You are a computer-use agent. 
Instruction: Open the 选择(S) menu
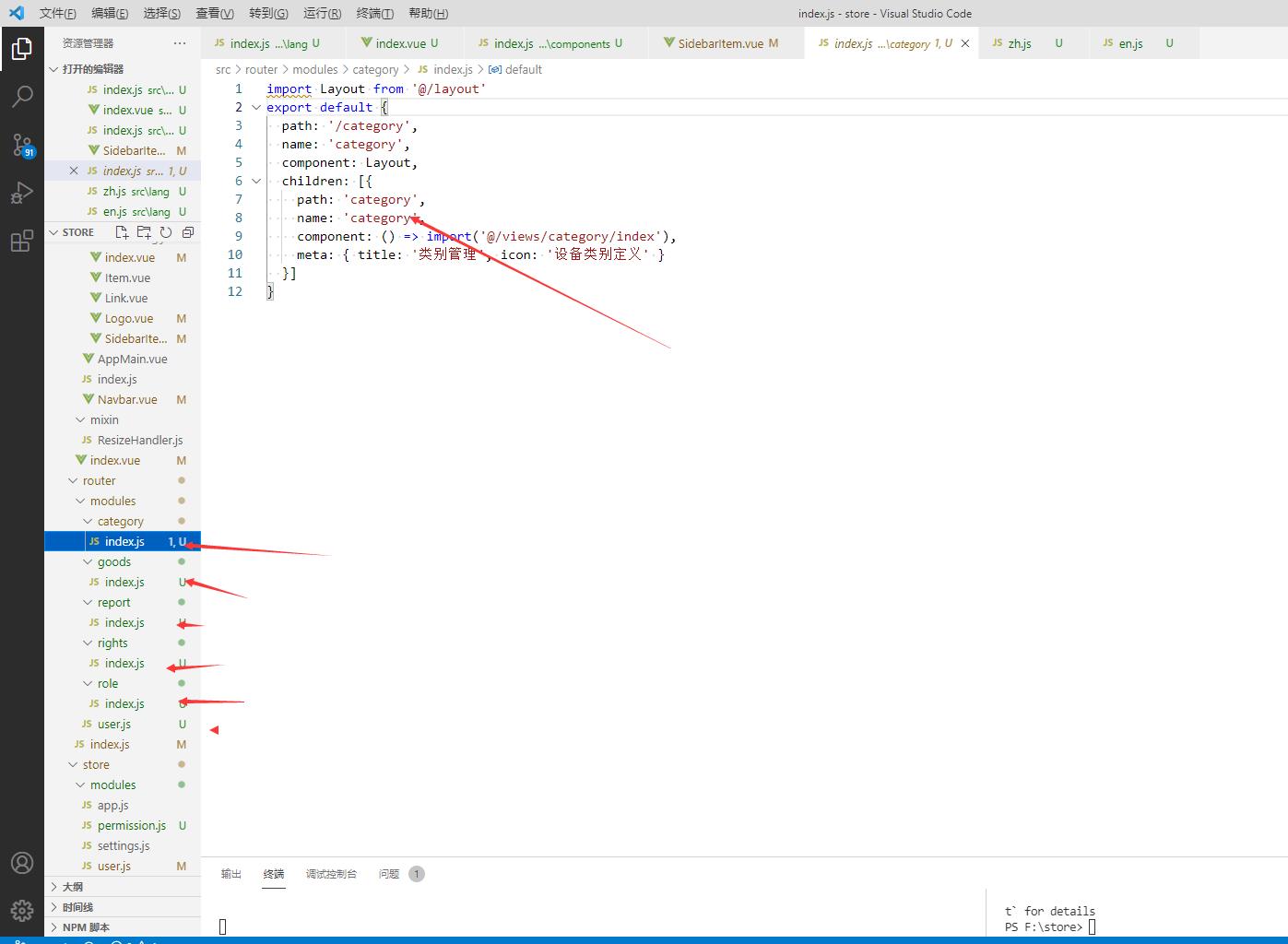[162, 13]
